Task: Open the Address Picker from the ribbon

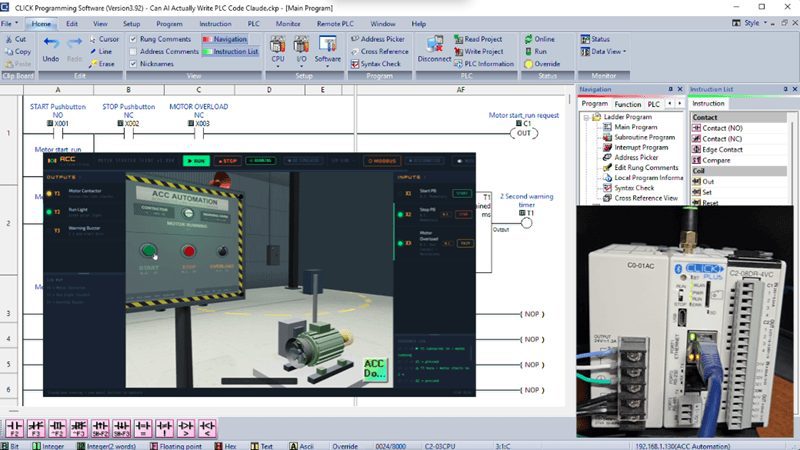Action: (378, 39)
